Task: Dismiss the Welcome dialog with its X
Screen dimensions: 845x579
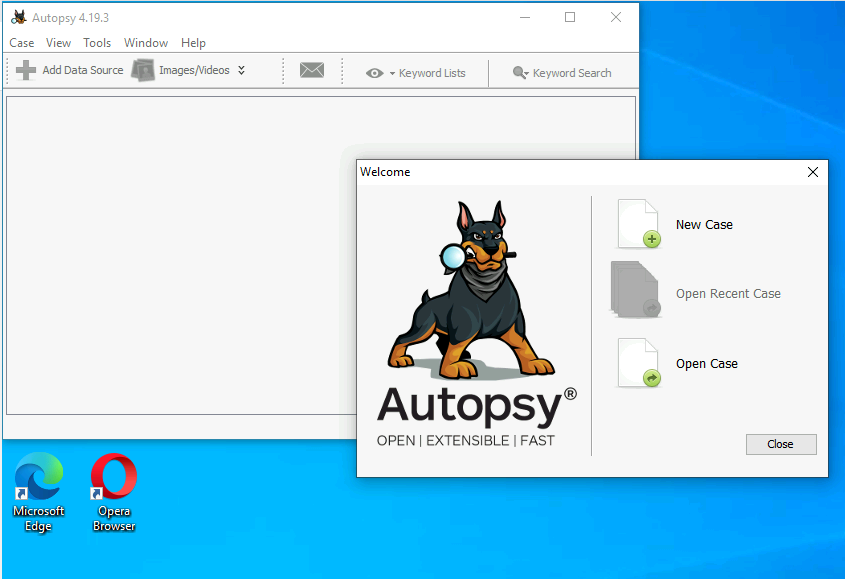Action: [x=813, y=171]
